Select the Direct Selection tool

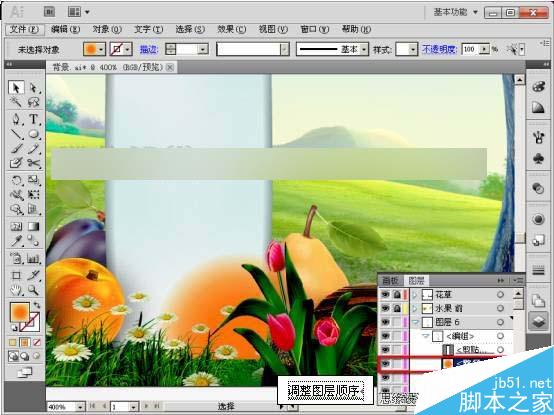point(34,88)
